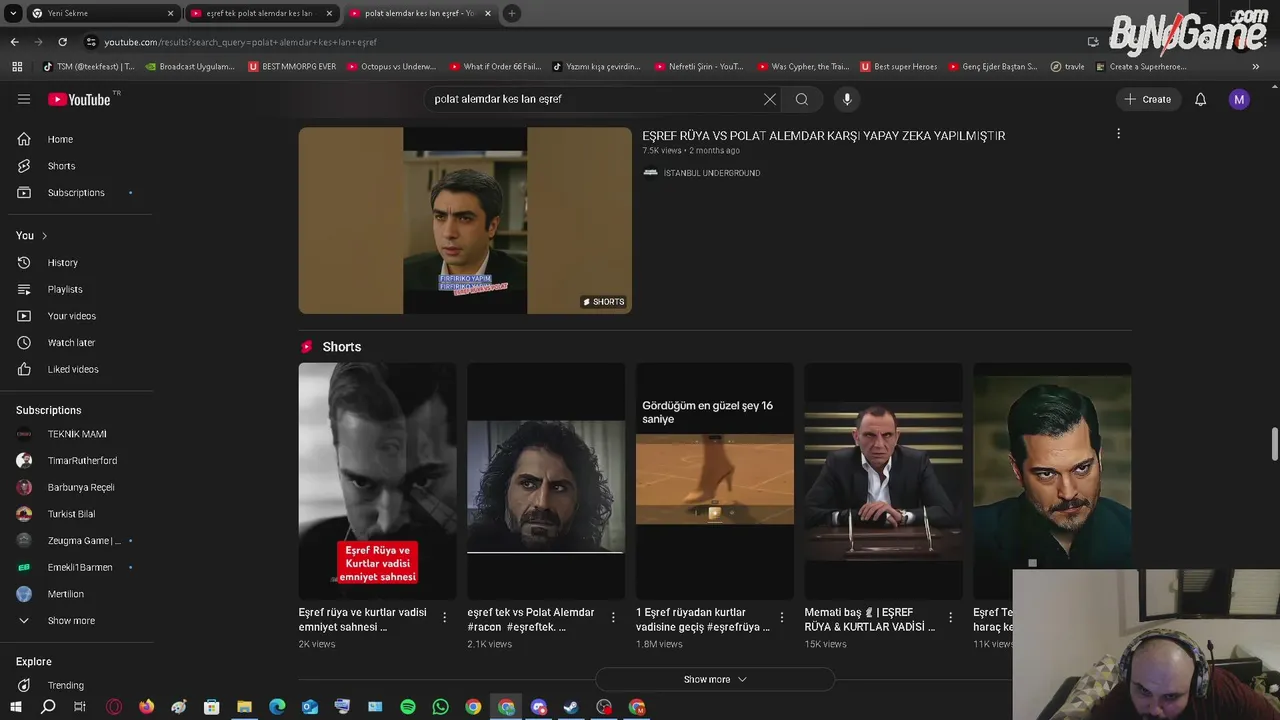Open the account avatar M menu
This screenshot has width=1280, height=720.
click(x=1239, y=99)
